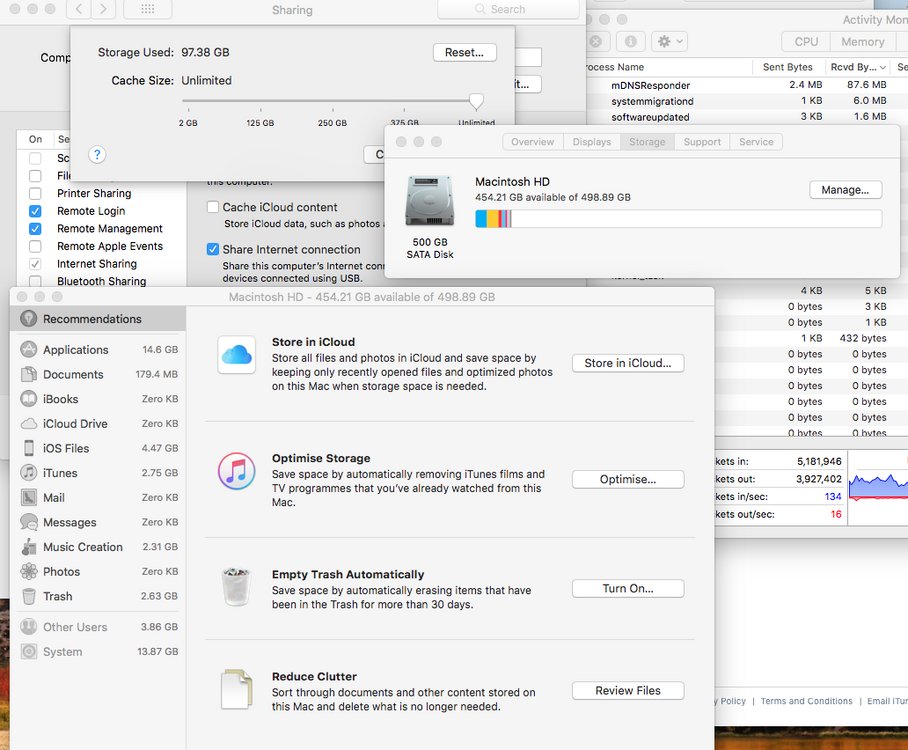Click Manage button for Macintosh HD

pyautogui.click(x=845, y=190)
